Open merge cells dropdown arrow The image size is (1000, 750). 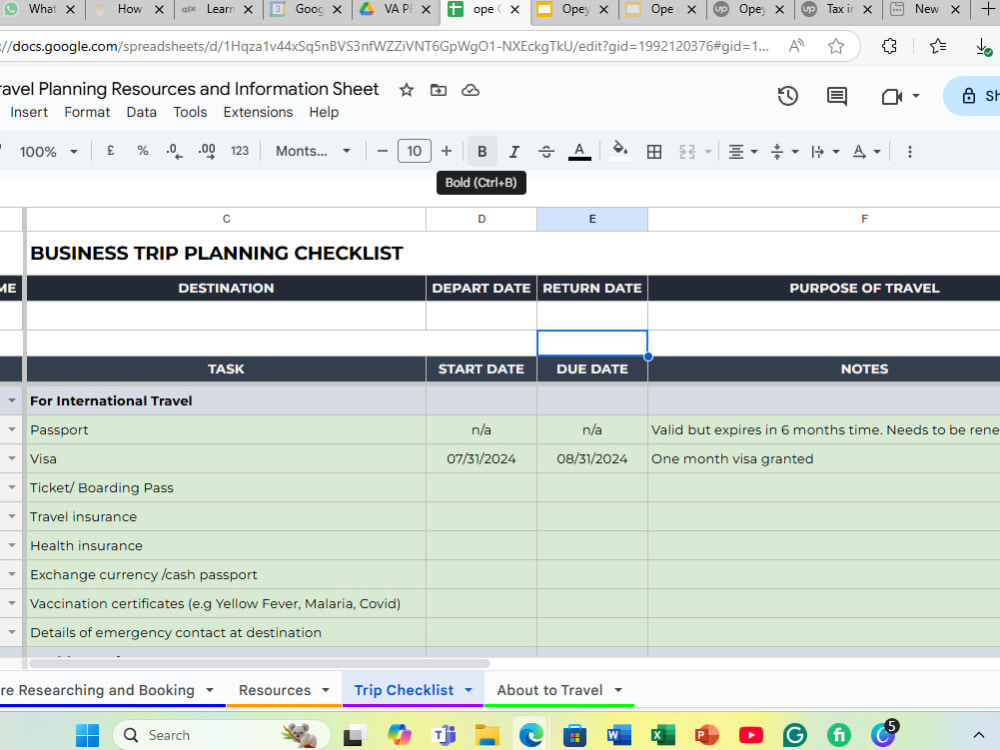click(708, 152)
